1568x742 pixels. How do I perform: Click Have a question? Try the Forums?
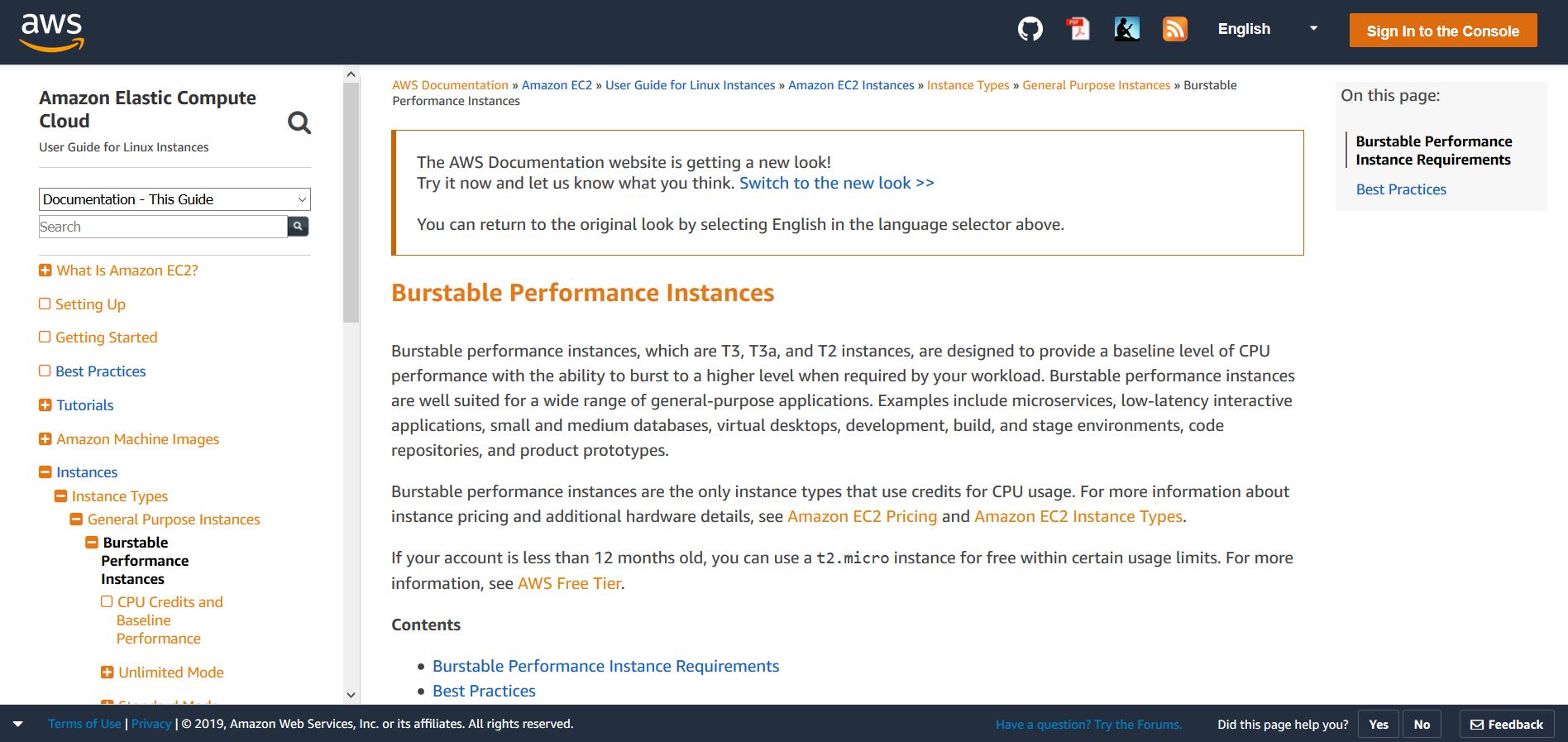[x=1088, y=725]
